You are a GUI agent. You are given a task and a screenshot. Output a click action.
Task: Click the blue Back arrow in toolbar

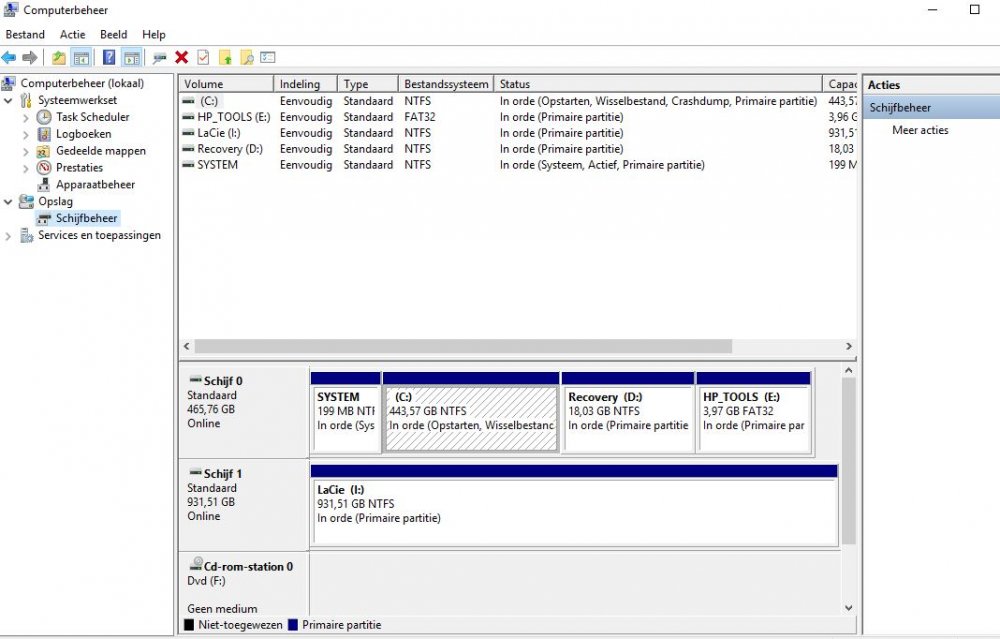9,58
